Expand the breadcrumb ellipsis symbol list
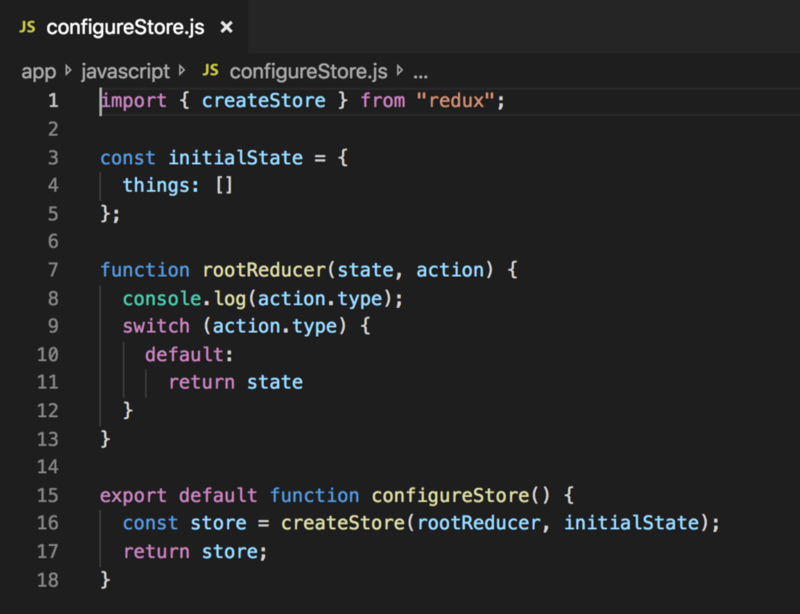The image size is (800, 614). click(420, 72)
